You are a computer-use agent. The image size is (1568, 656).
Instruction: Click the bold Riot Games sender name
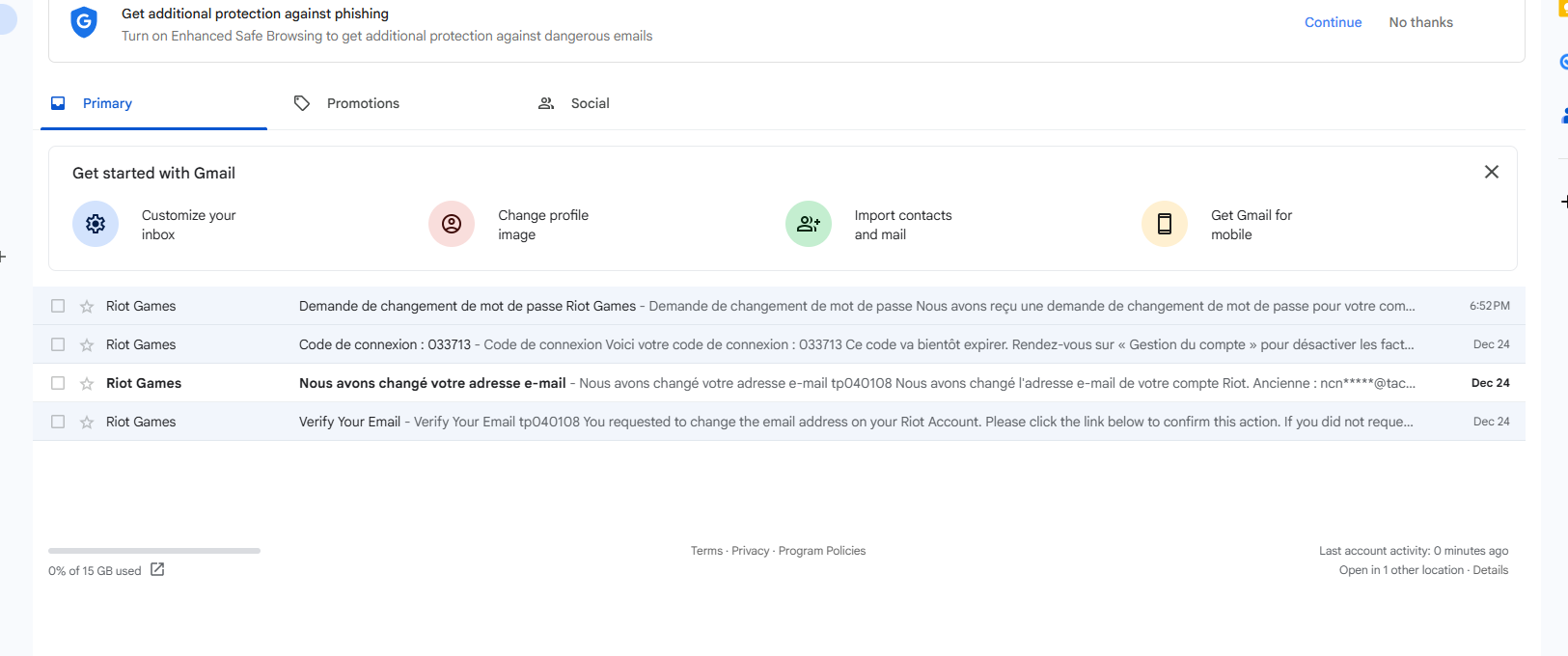144,383
